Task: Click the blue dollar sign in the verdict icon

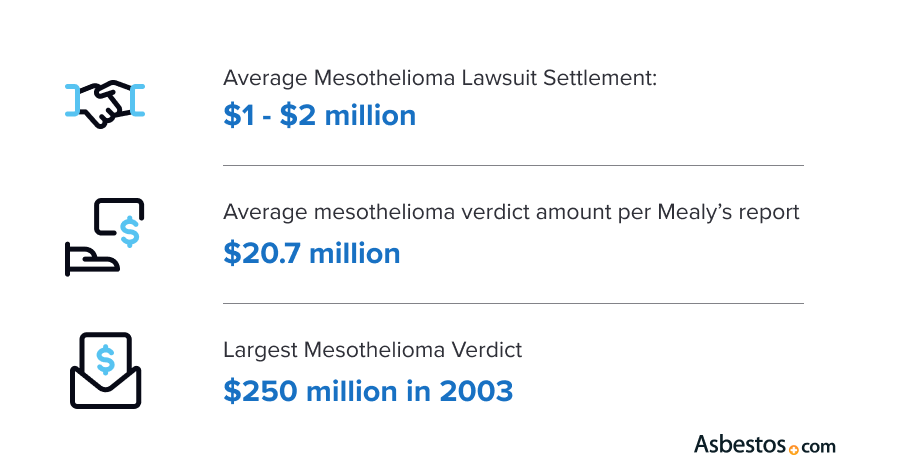Action: pyautogui.click(x=129, y=232)
